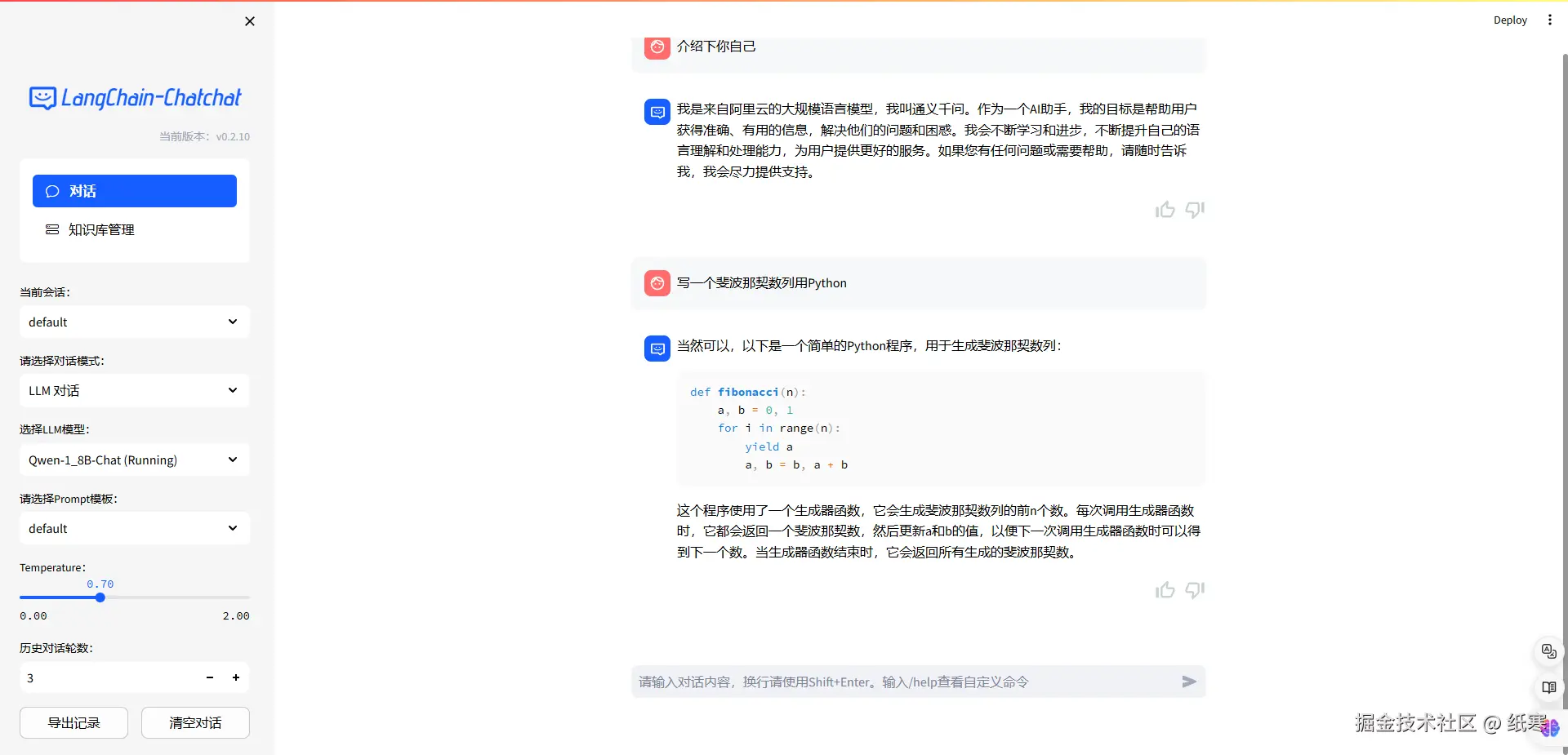Click the chat message input field
This screenshot has height=755, width=1568.
click(x=905, y=682)
